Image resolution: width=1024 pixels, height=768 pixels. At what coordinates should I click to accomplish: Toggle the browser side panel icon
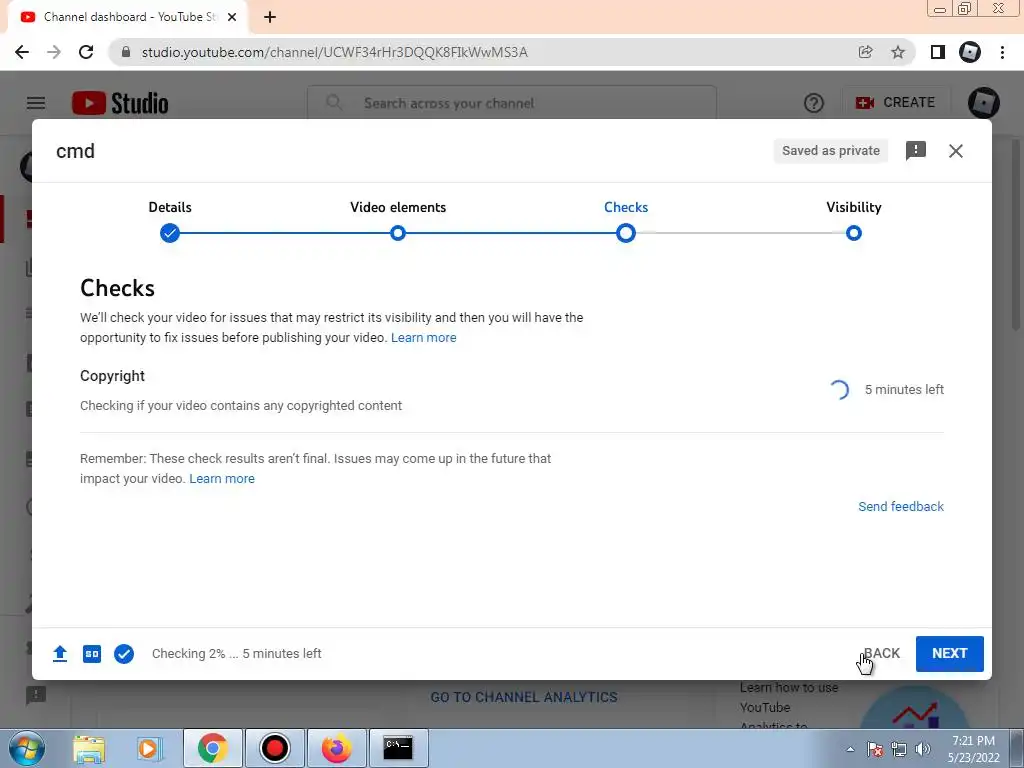[x=938, y=52]
